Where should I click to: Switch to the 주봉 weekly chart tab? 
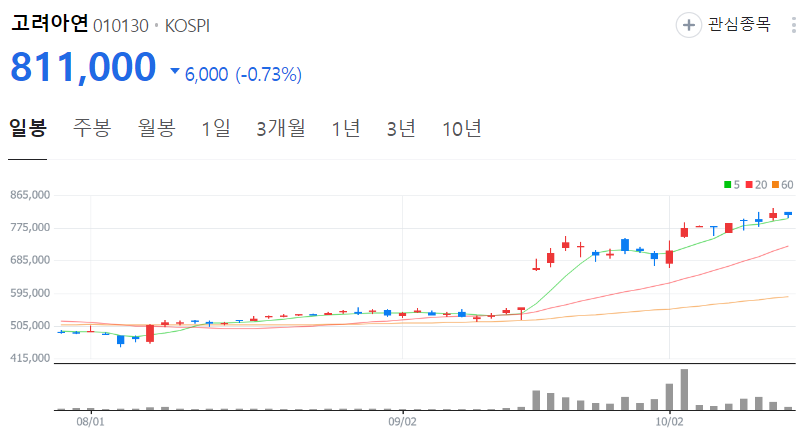click(x=92, y=128)
